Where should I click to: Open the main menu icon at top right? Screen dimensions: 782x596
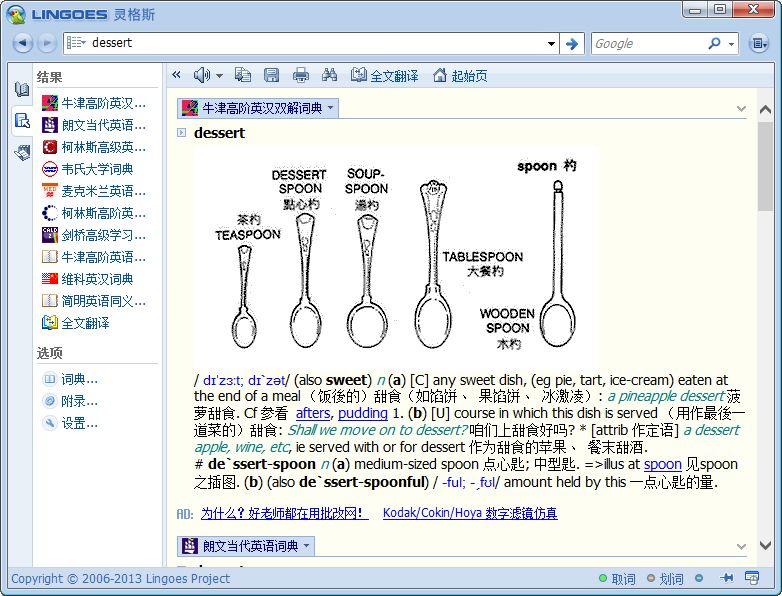click(x=758, y=43)
